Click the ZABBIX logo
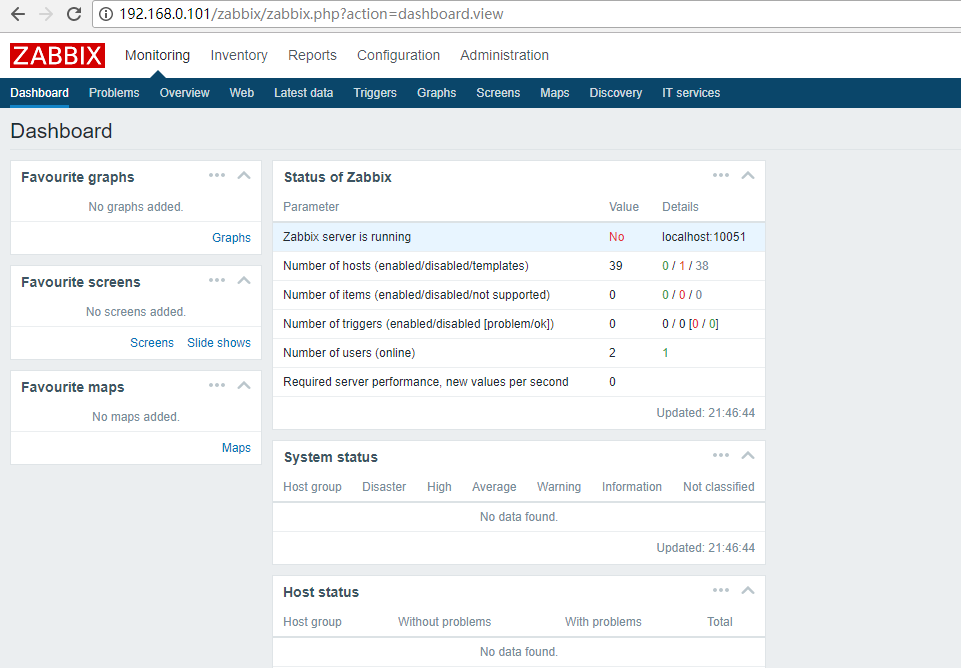The width and height of the screenshot is (961, 668). point(58,55)
